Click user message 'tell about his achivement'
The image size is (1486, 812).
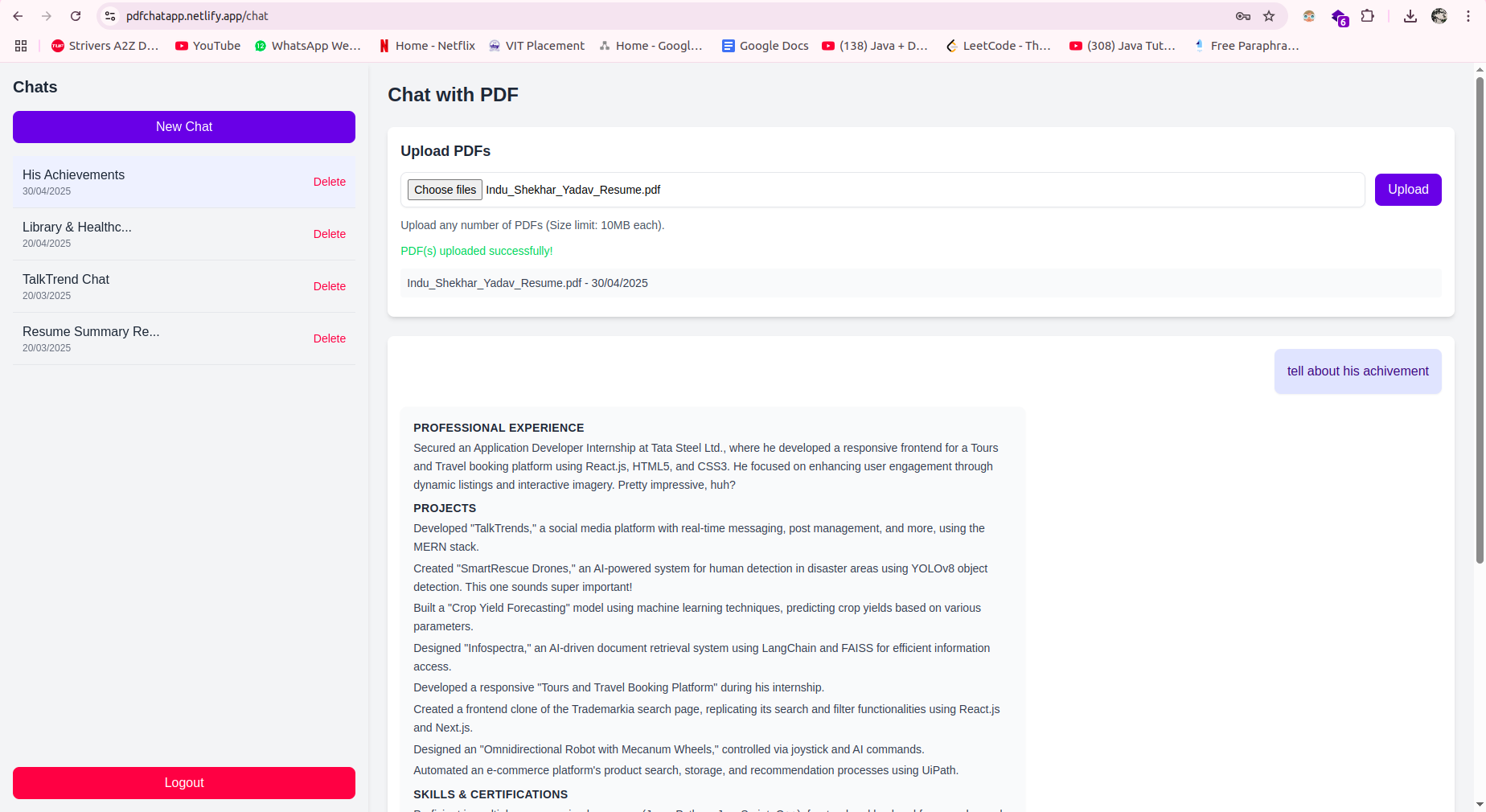point(1358,371)
